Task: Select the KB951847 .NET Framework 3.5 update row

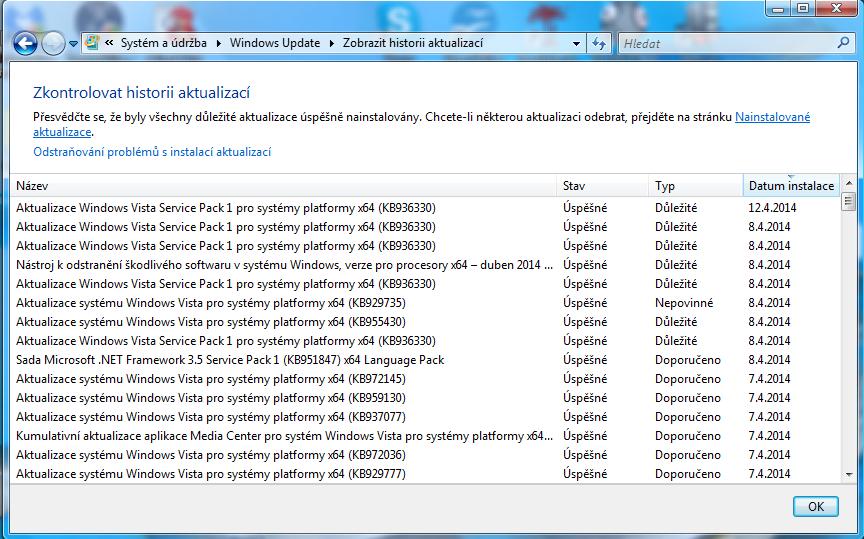Action: coord(230,360)
